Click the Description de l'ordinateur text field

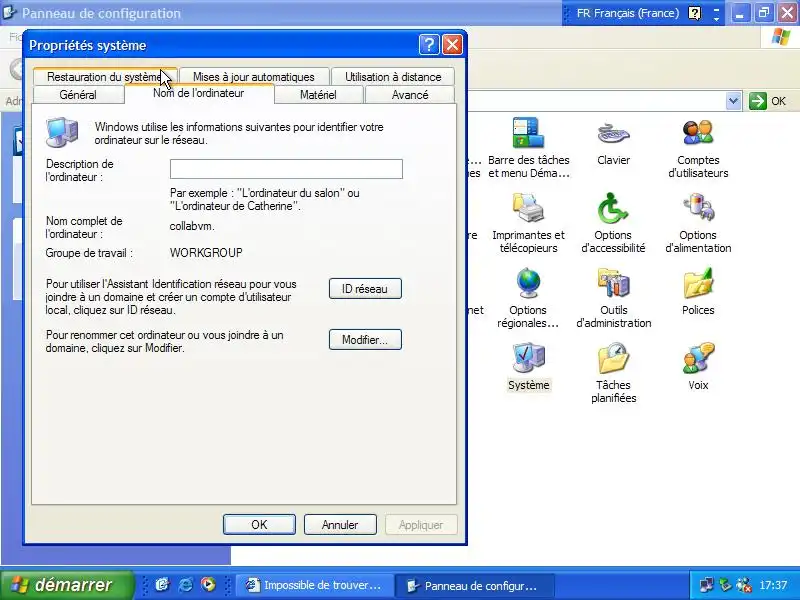click(286, 169)
